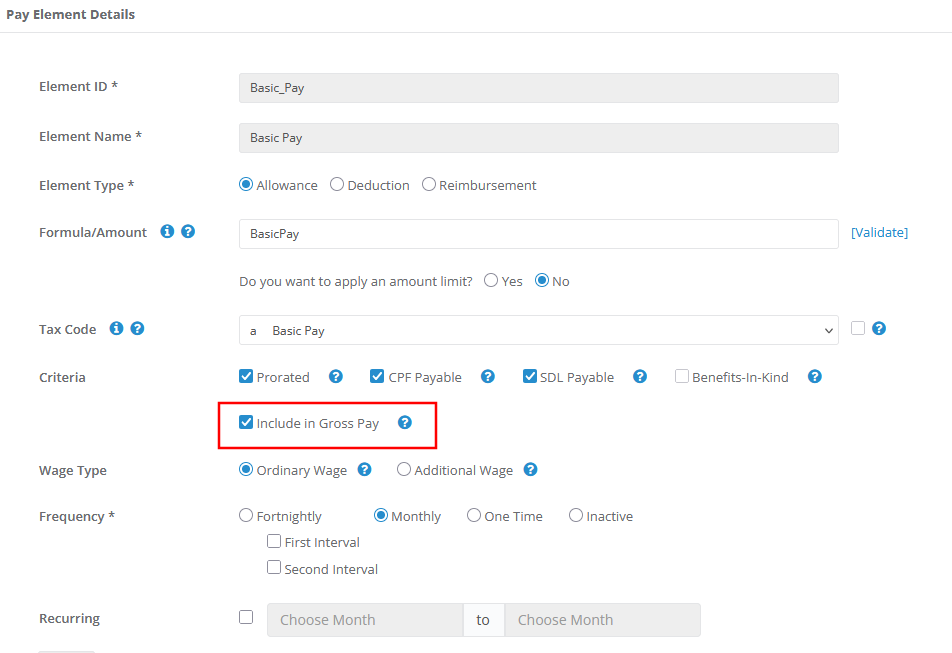952x653 pixels.
Task: Click the Formula/Amount input field
Action: (x=539, y=234)
